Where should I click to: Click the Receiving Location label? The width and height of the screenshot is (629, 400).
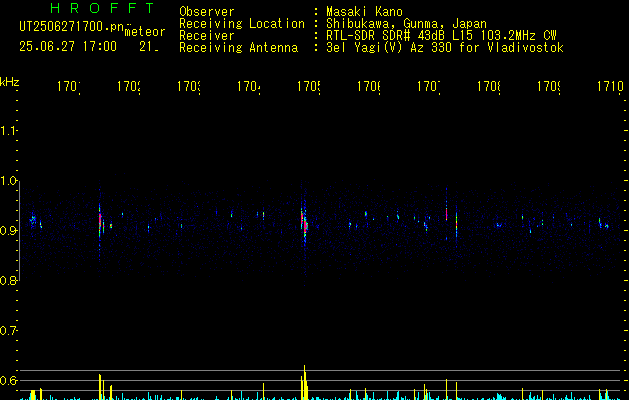coord(242,24)
